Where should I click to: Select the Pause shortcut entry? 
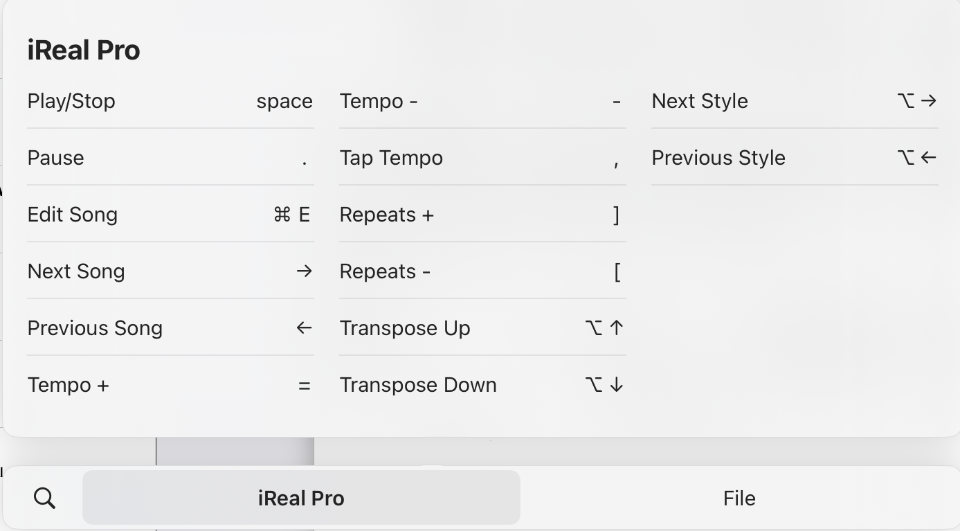tap(170, 158)
